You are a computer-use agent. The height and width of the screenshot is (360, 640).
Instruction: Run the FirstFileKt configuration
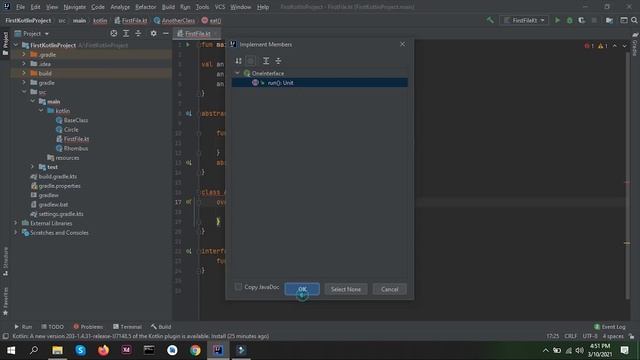pyautogui.click(x=557, y=20)
